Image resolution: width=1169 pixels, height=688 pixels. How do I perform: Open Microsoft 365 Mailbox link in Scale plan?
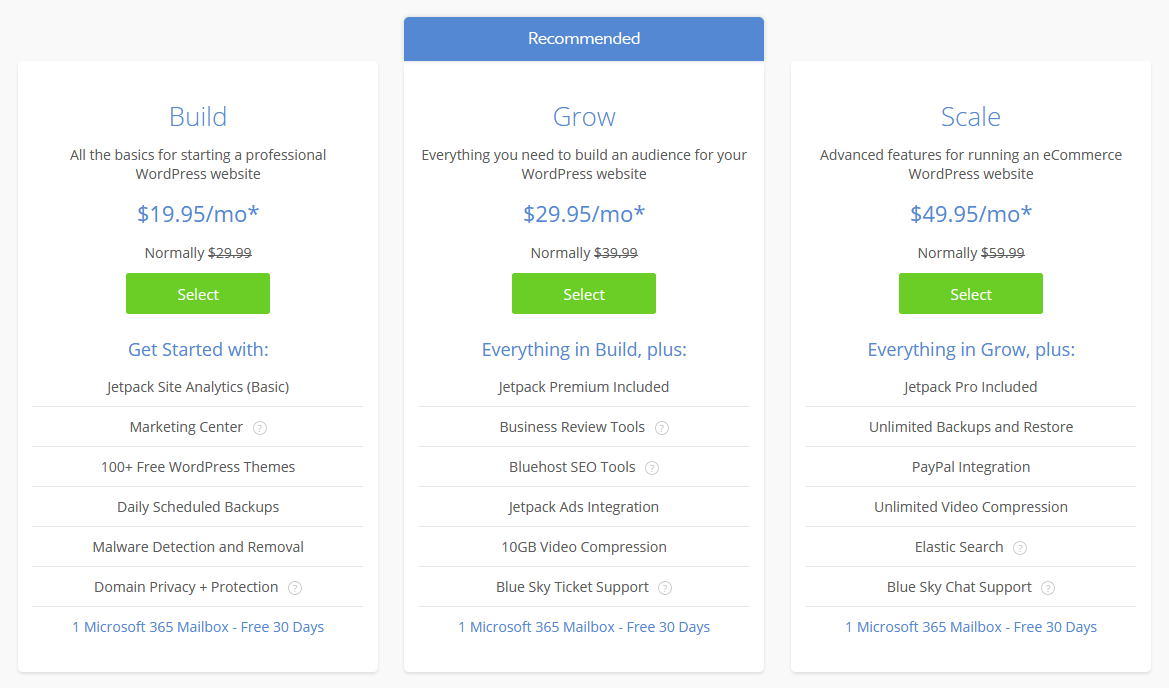point(971,627)
